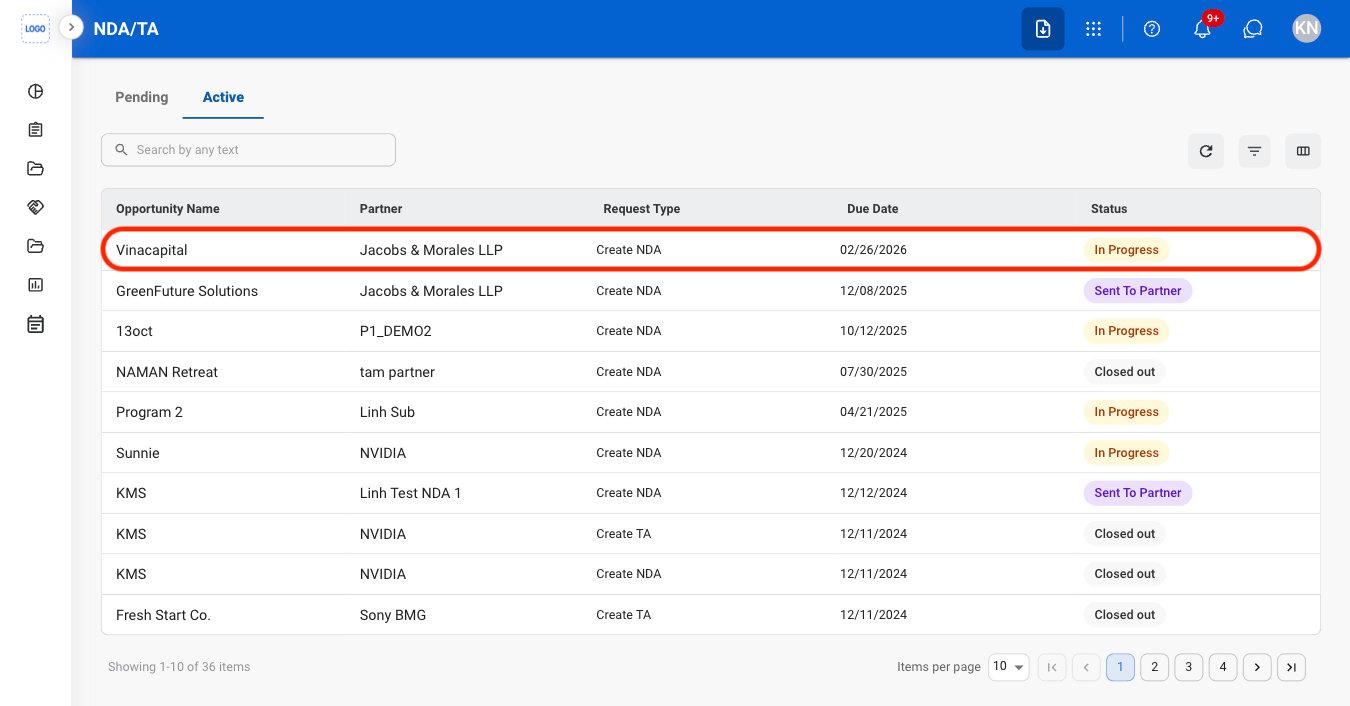This screenshot has width=1350, height=706.
Task: Switch to the Pending tab
Action: [142, 97]
